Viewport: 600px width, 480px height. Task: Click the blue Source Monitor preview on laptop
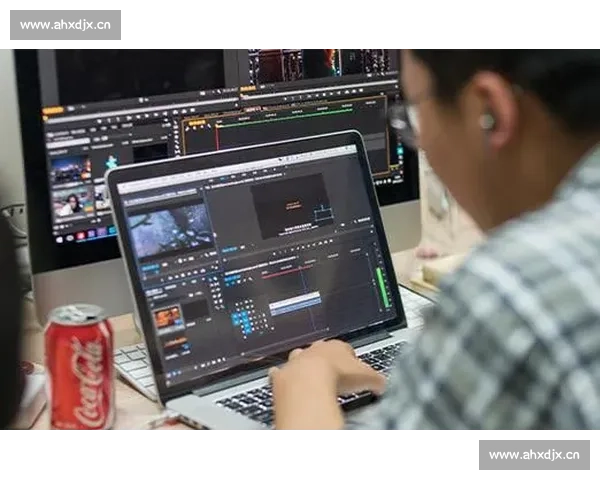pos(168,229)
